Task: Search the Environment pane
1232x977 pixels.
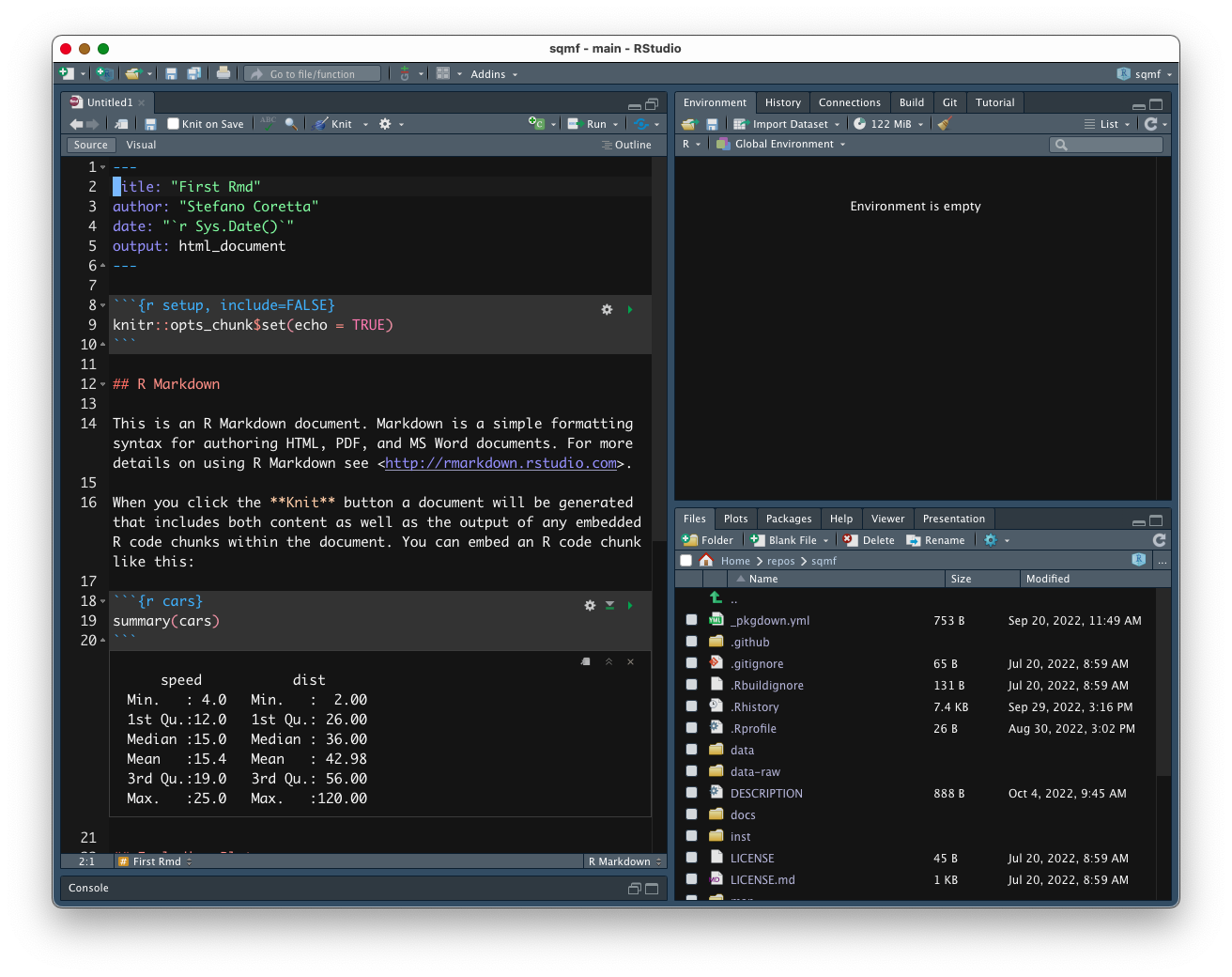Action: (1106, 145)
